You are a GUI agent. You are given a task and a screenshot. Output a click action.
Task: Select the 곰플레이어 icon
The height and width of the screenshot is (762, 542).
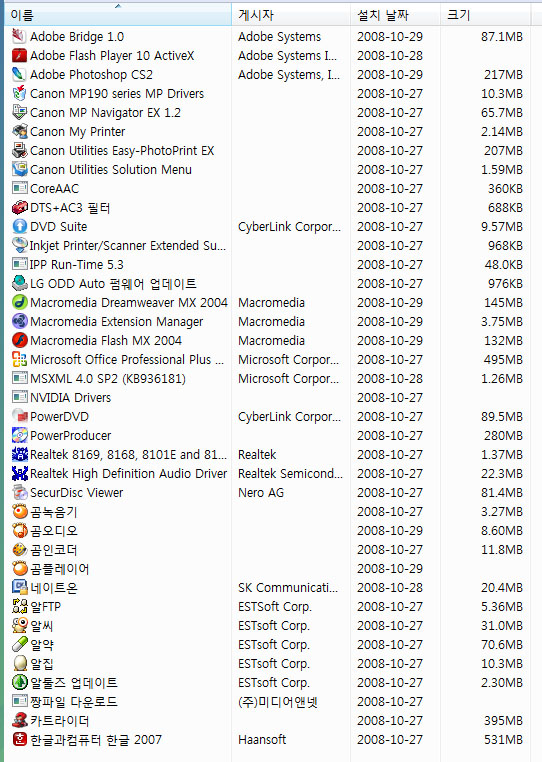[19, 569]
